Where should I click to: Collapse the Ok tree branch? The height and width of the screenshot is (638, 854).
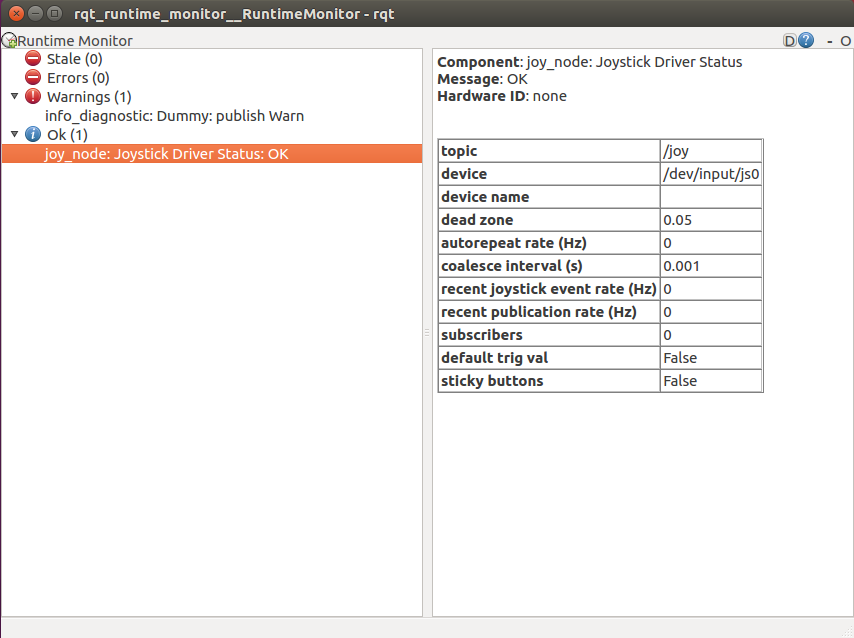[12, 134]
